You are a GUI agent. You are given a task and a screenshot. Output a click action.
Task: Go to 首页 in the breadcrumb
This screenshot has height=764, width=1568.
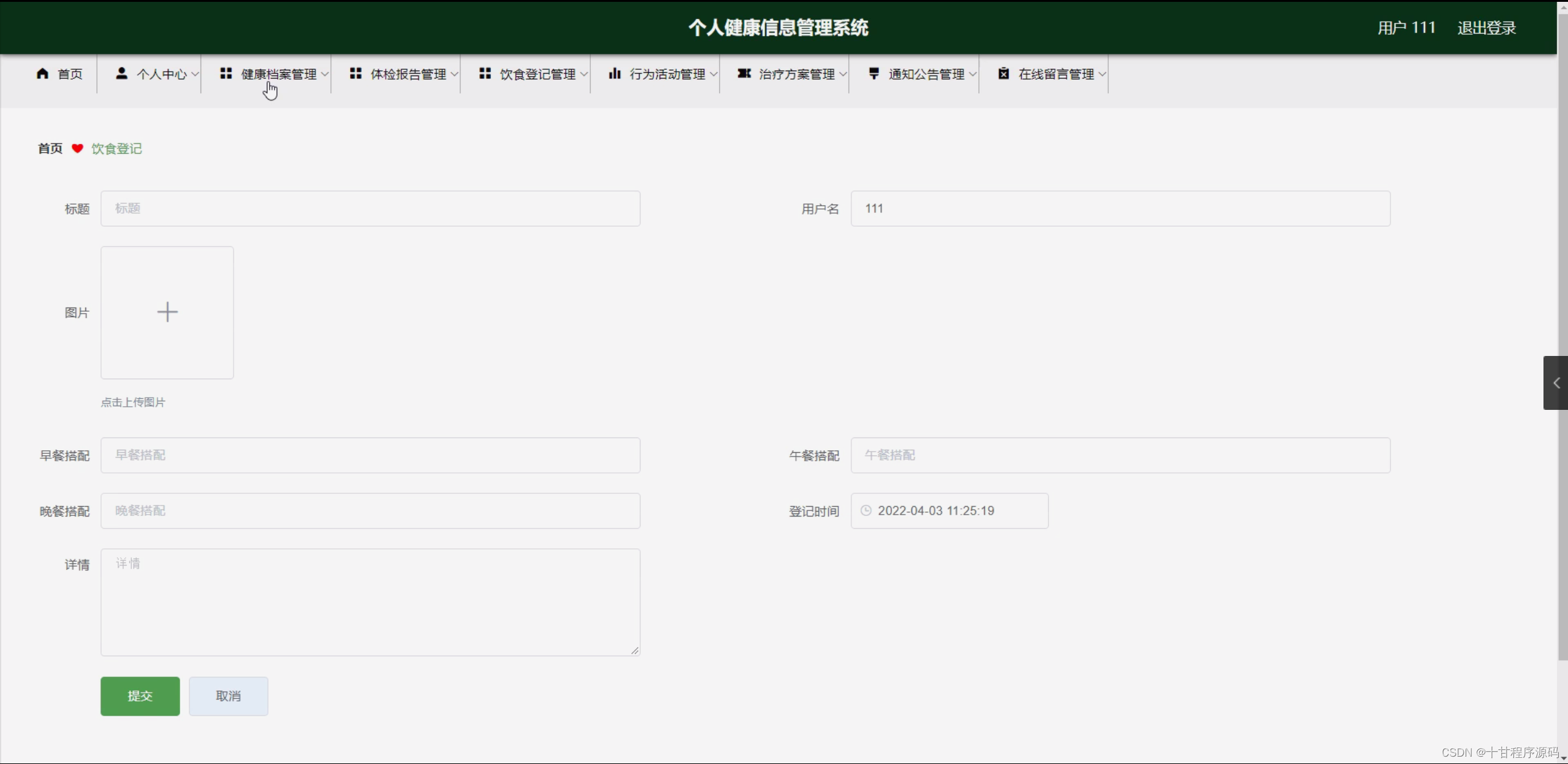point(50,148)
